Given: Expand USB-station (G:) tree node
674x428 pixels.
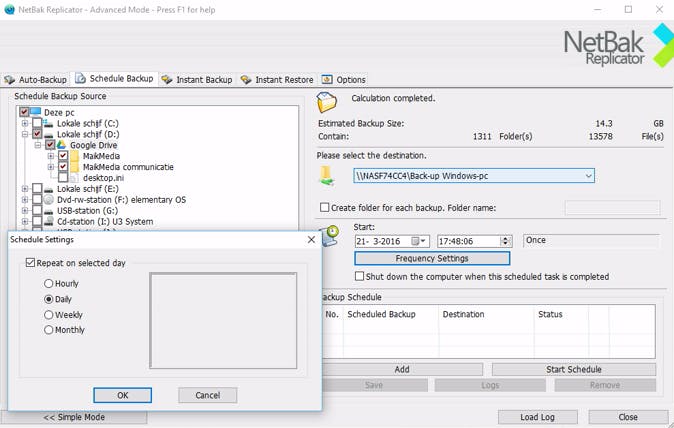Looking at the screenshot, I should tap(25, 211).
